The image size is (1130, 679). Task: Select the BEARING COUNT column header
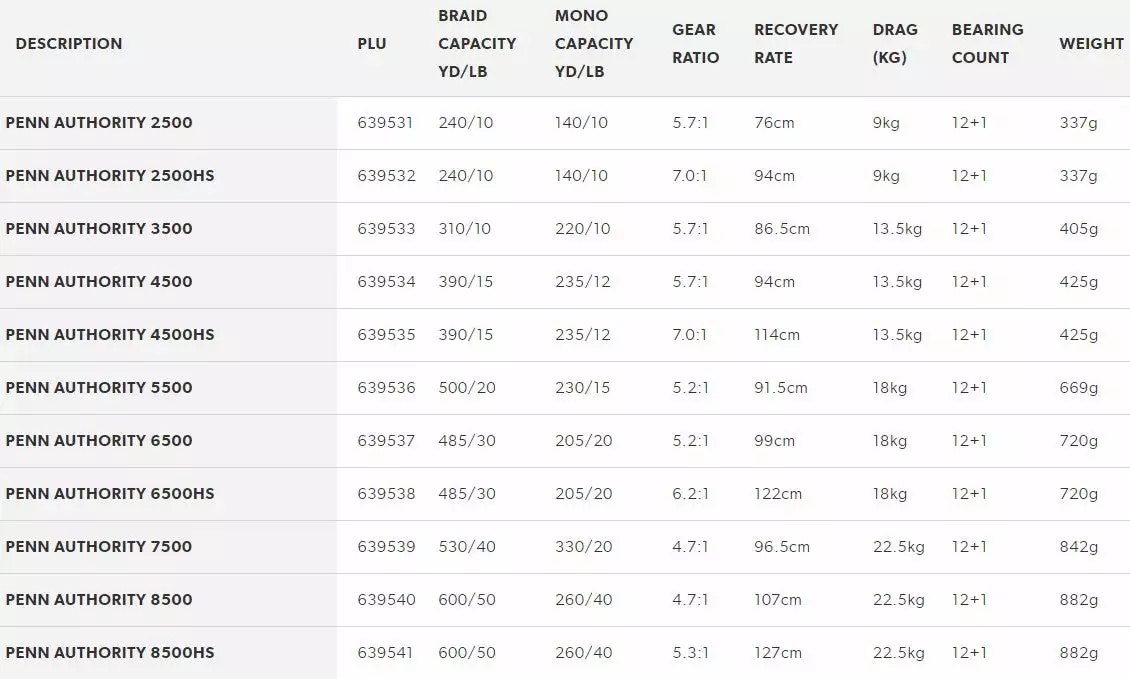click(987, 44)
